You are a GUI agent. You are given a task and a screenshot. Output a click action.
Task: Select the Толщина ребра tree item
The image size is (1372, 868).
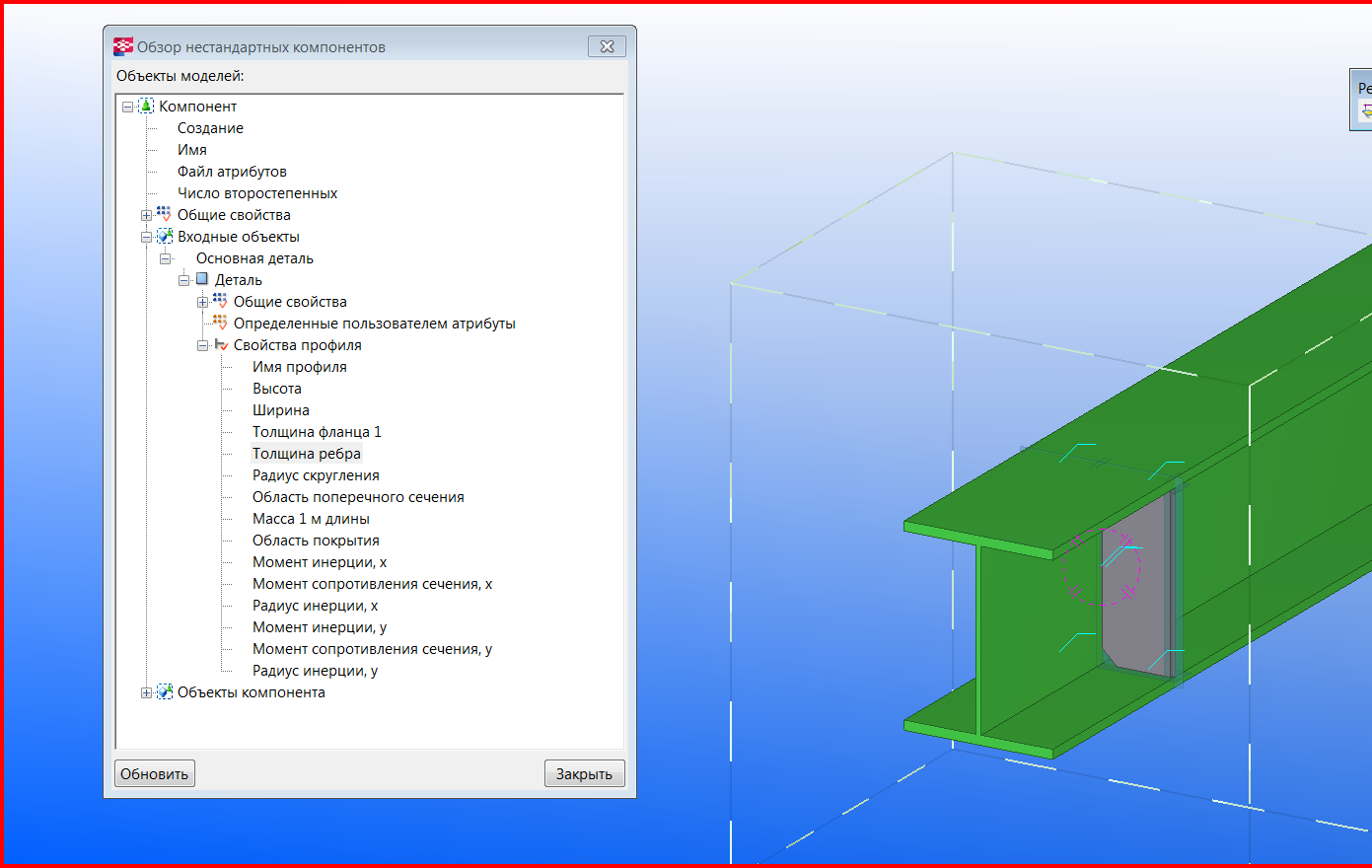pyautogui.click(x=306, y=454)
